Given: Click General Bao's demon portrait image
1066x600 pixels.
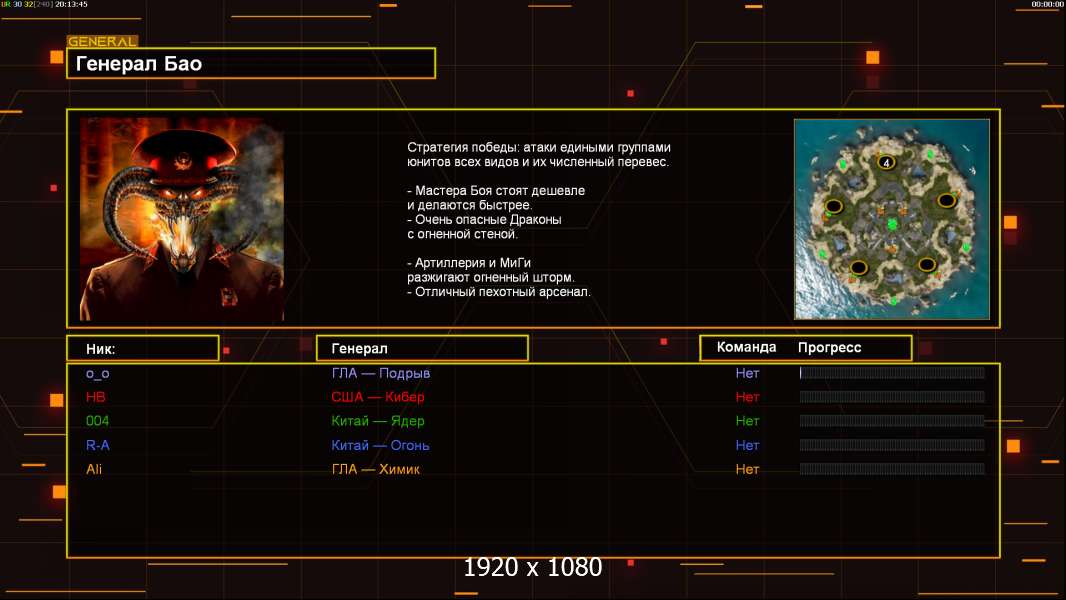Looking at the screenshot, I should (182, 219).
